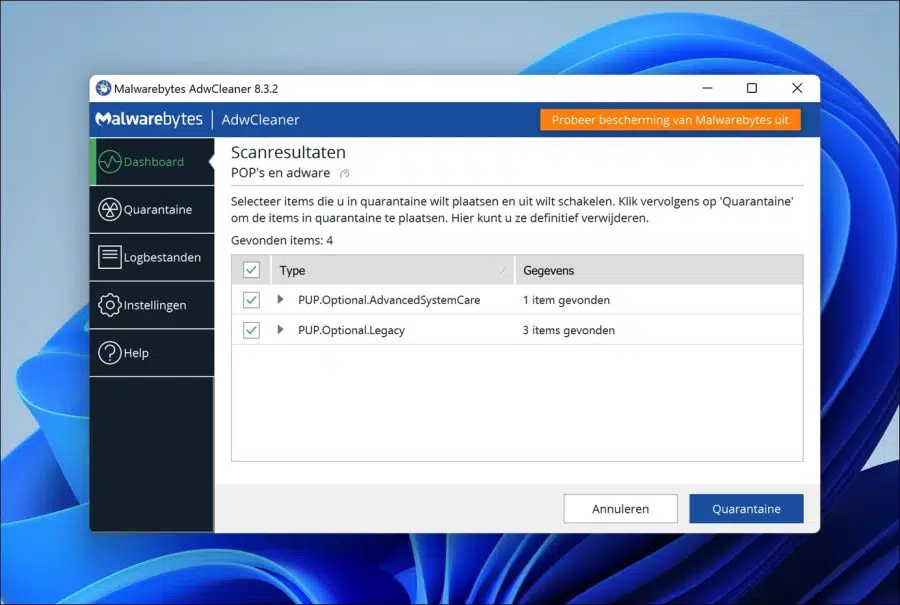Click the AdwCleaner title bar app icon
The width and height of the screenshot is (900, 605).
[103, 88]
